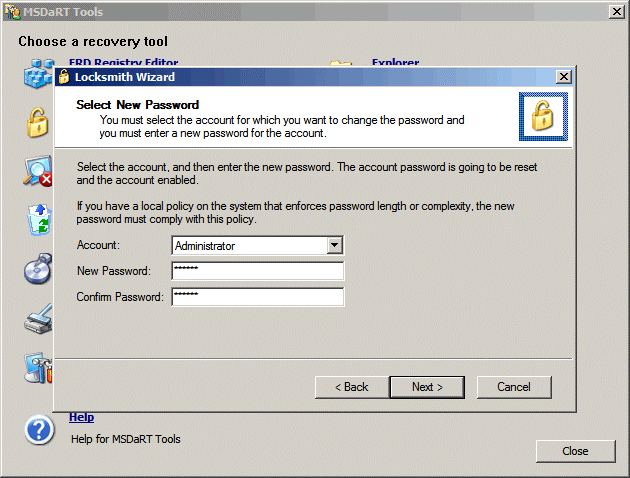Close the MSDaRT Tools window via Close button
The image size is (630, 478).
[x=575, y=451]
